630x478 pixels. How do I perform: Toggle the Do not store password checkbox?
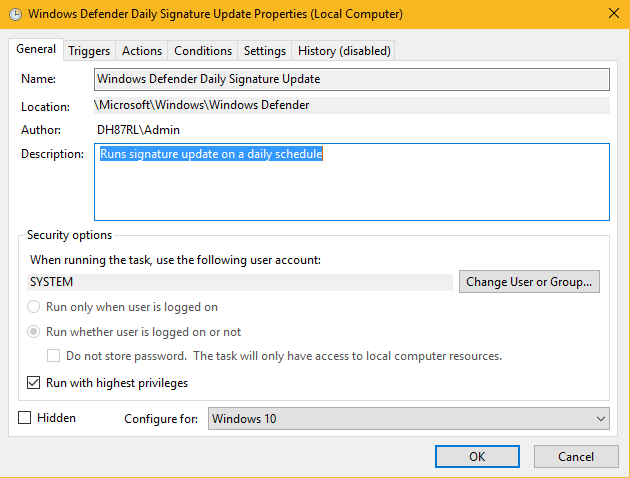click(x=53, y=356)
